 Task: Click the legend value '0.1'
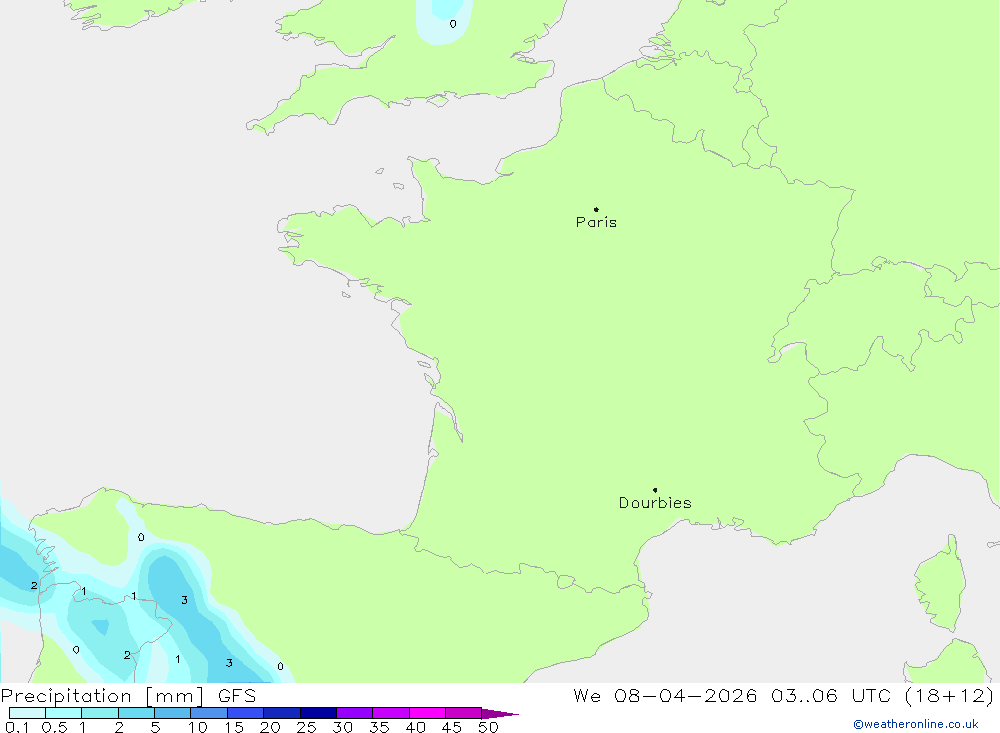pyautogui.click(x=17, y=727)
